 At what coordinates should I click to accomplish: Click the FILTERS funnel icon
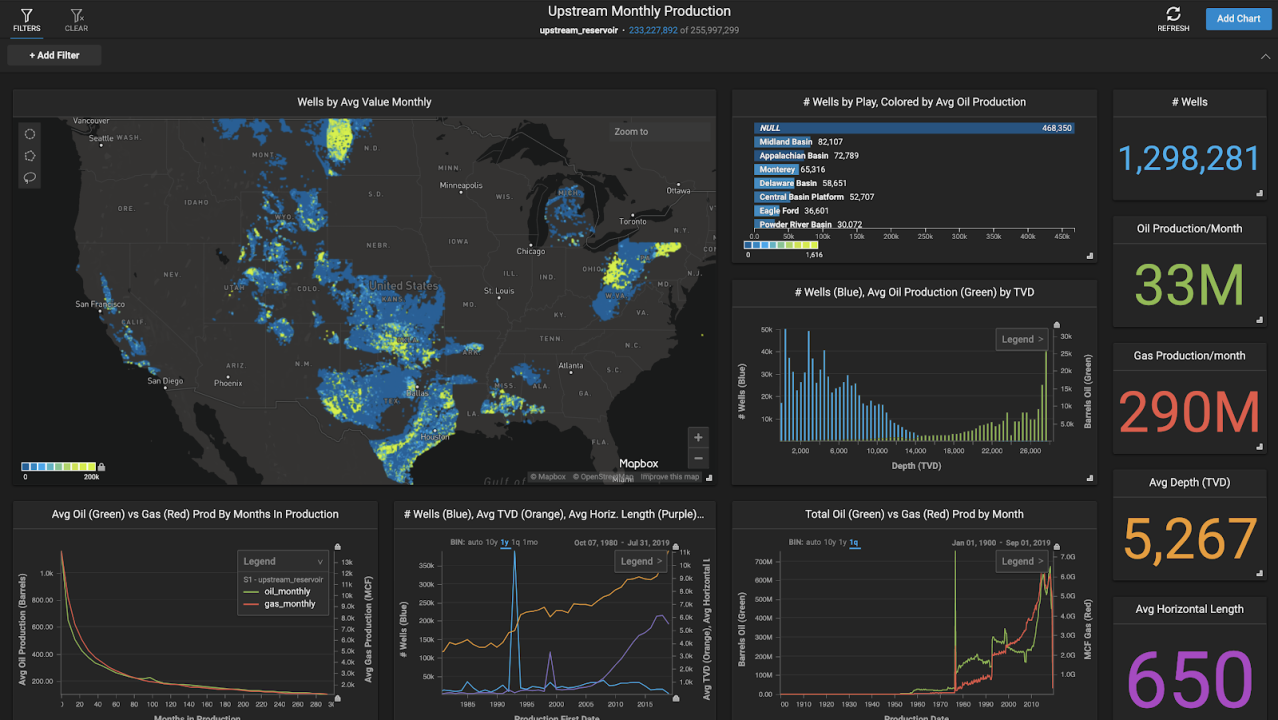coord(27,14)
